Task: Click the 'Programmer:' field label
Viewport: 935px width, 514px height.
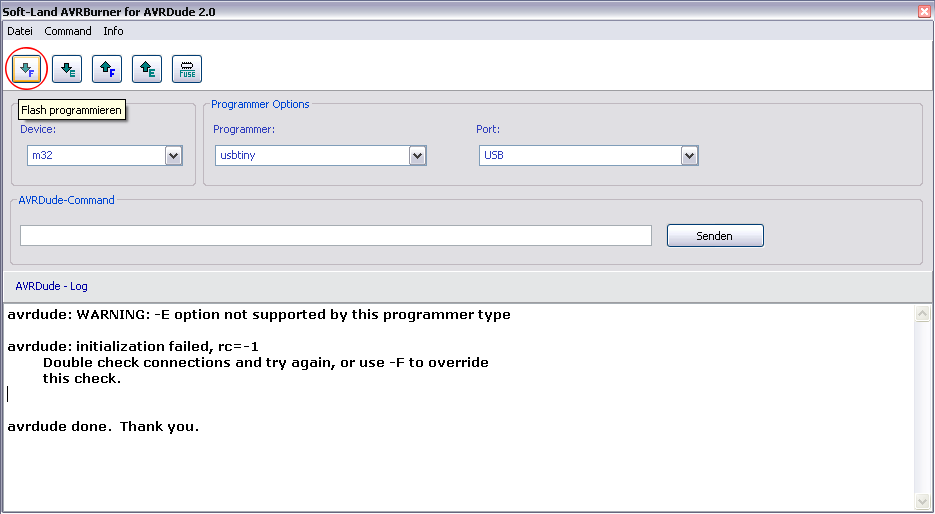Action: [x=244, y=129]
